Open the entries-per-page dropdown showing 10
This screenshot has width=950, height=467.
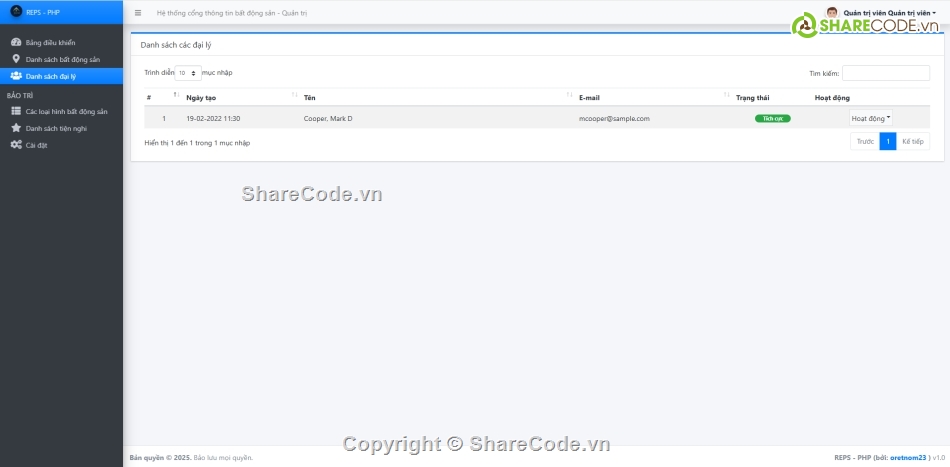188,73
